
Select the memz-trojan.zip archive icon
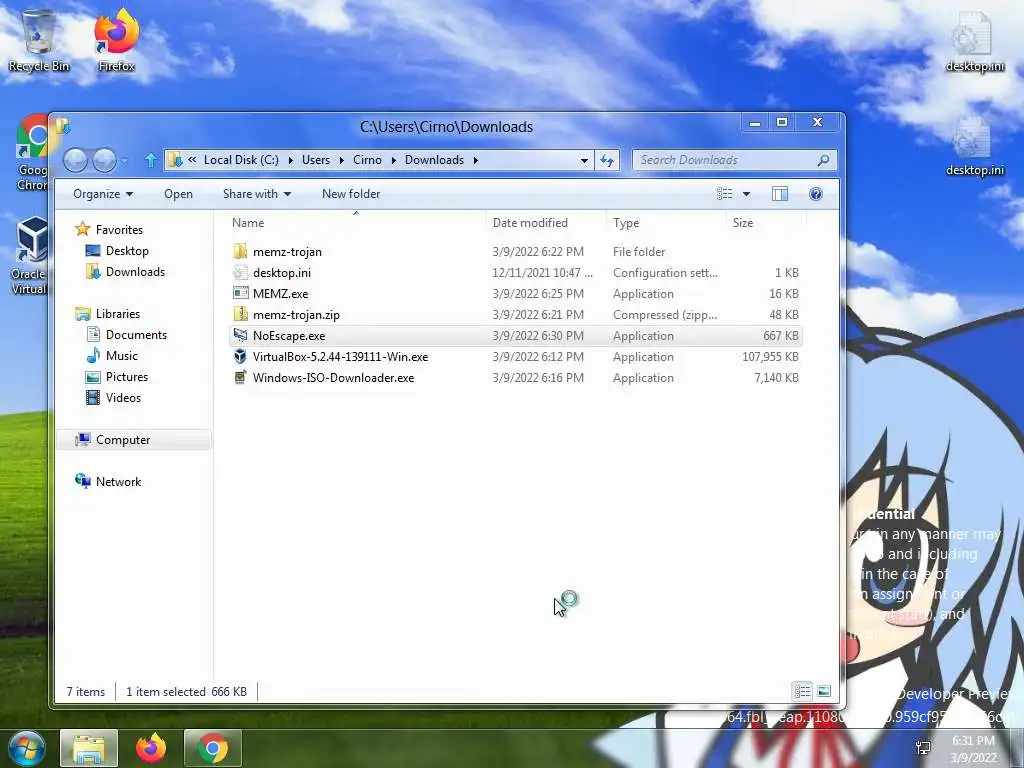[240, 314]
